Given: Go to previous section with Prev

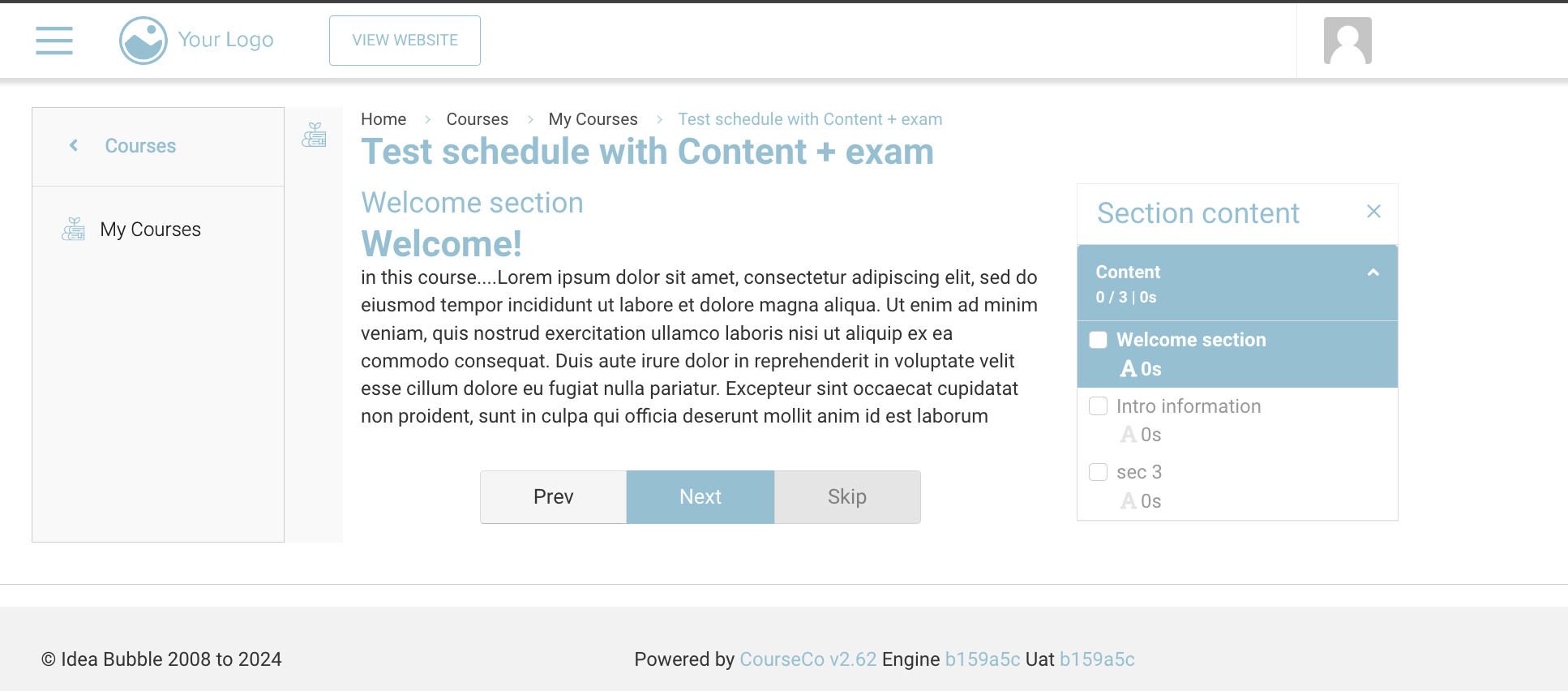Looking at the screenshot, I should point(553,497).
